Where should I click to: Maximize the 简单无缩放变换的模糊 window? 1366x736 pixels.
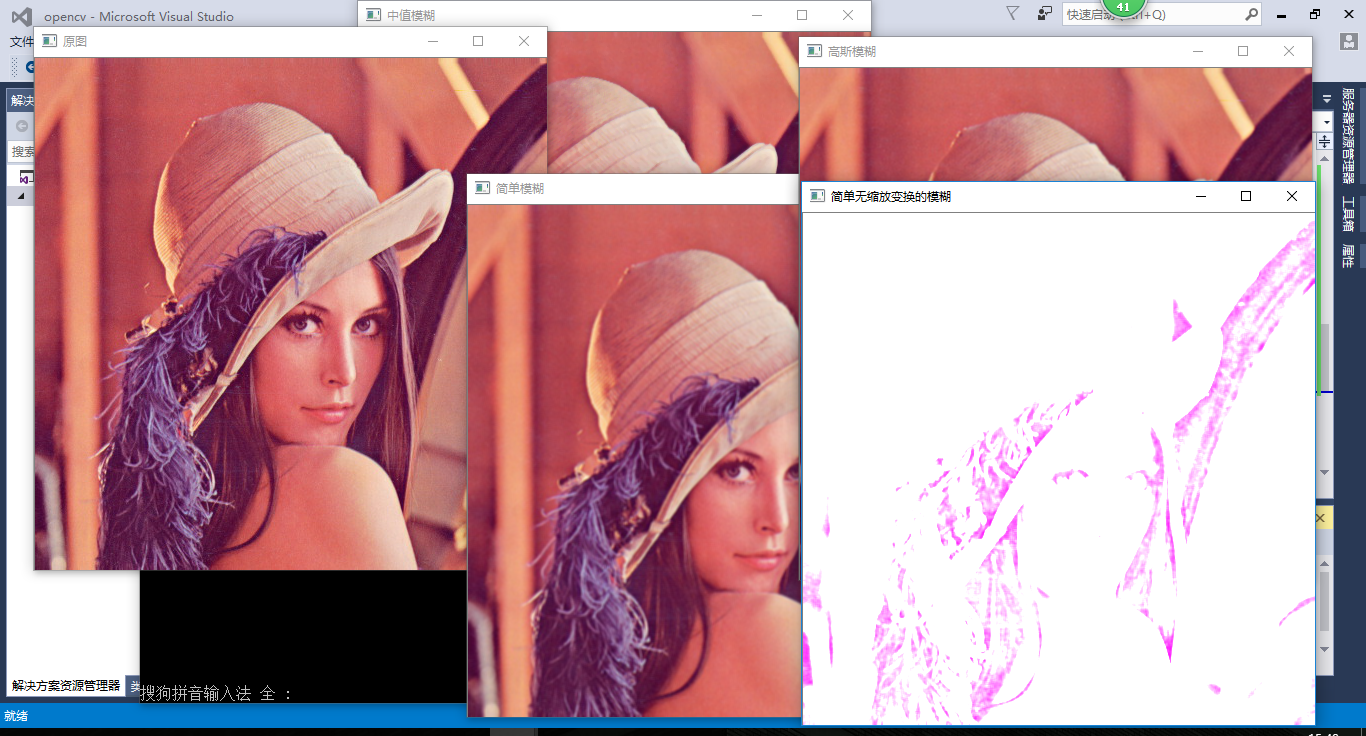click(1246, 196)
